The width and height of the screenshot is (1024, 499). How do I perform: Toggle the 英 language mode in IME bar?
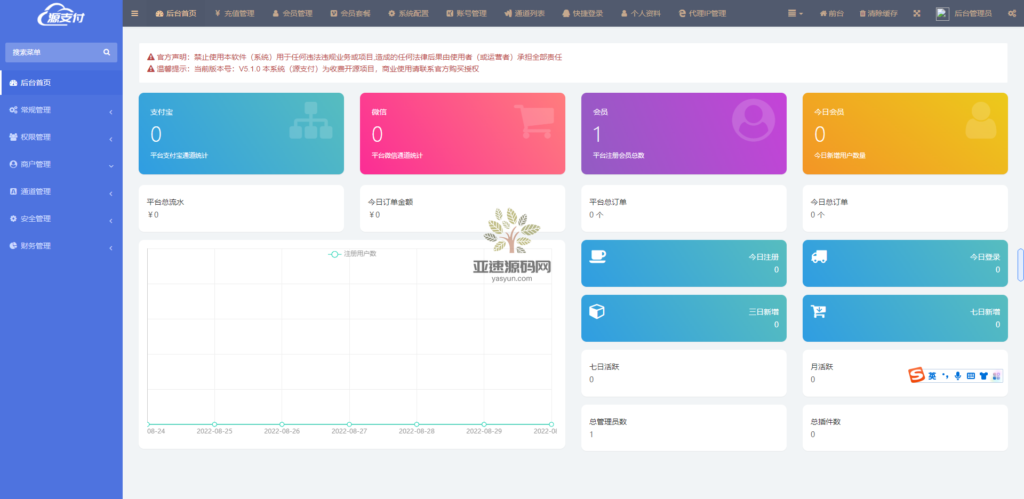(933, 376)
